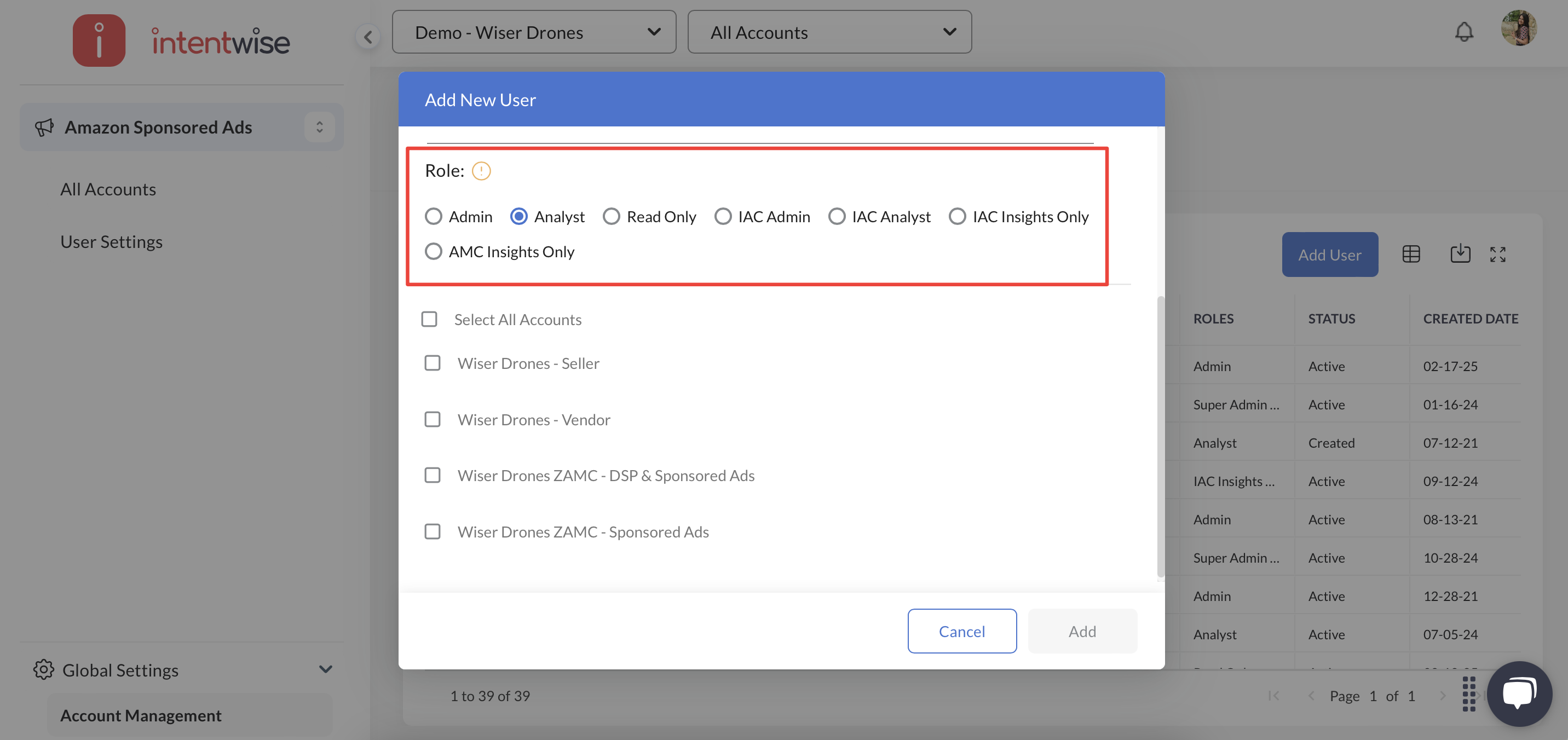Go to previous page arrow icon
1568x740 pixels.
click(x=1311, y=696)
